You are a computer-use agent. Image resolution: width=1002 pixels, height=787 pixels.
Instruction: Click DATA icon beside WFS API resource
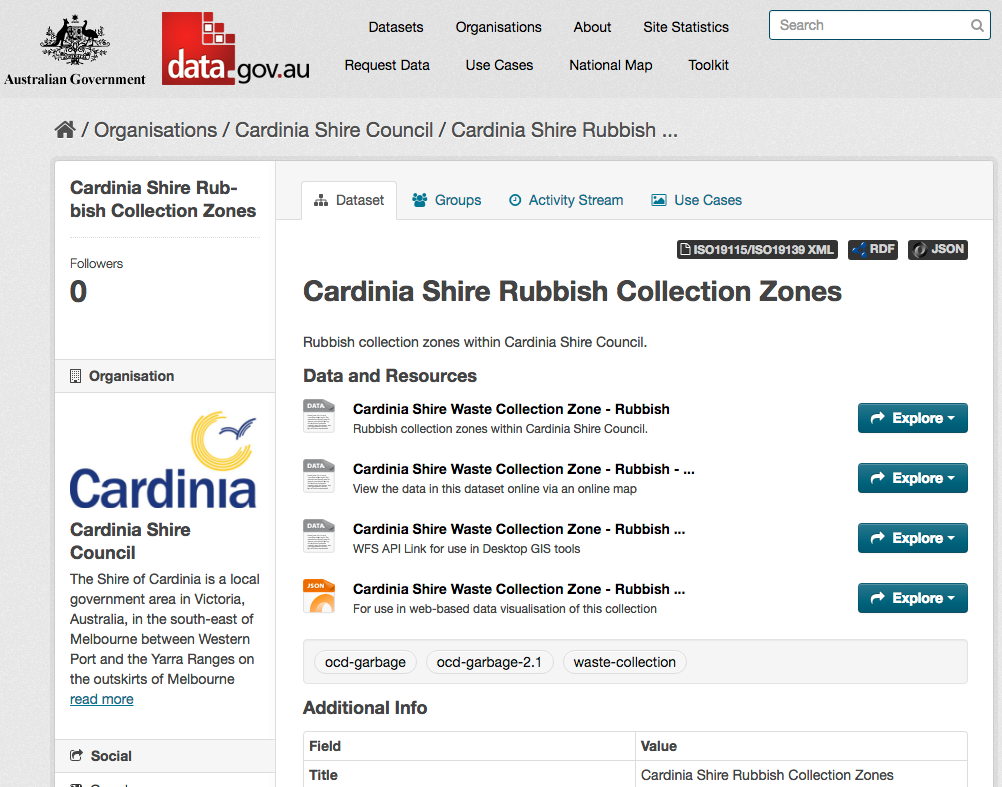click(319, 536)
